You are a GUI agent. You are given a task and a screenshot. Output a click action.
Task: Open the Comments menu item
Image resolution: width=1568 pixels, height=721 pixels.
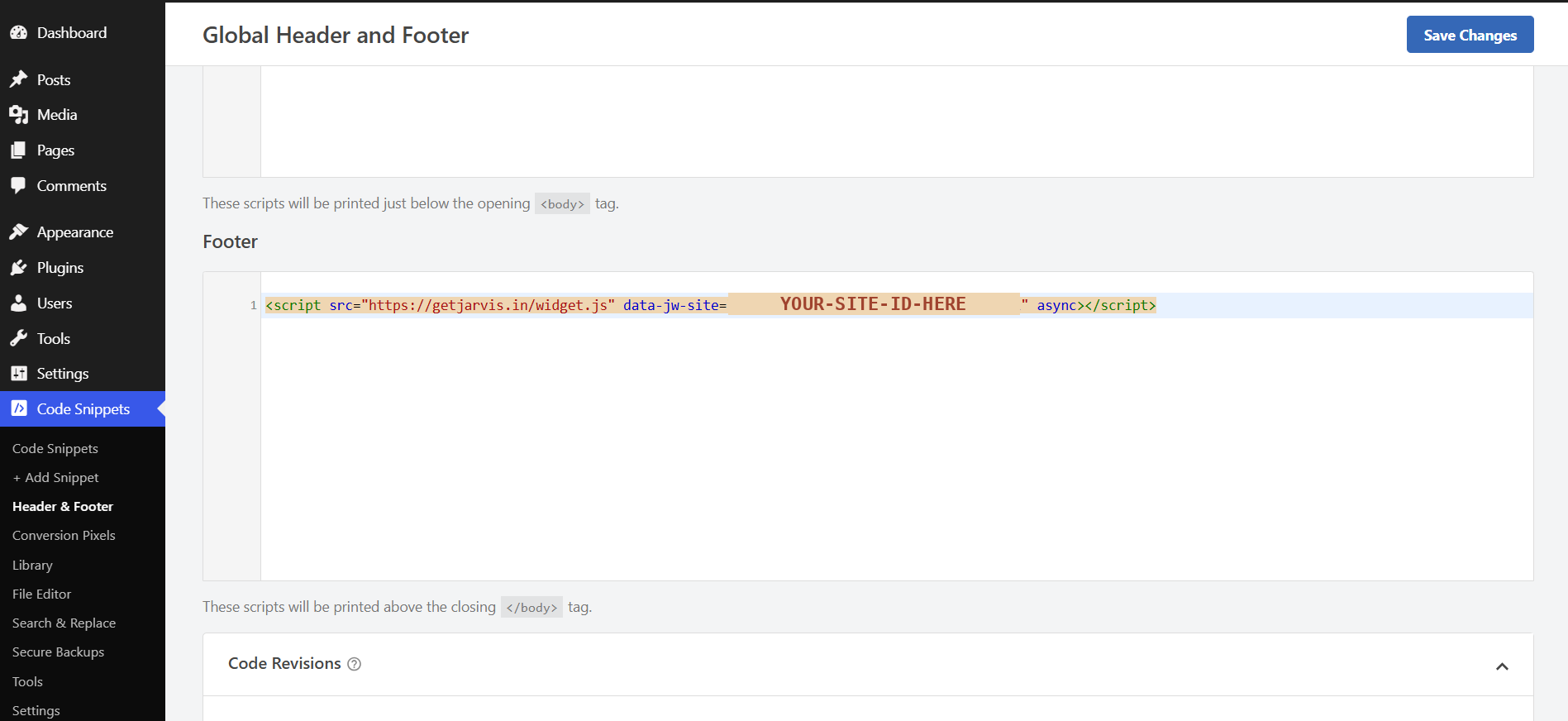point(83,186)
